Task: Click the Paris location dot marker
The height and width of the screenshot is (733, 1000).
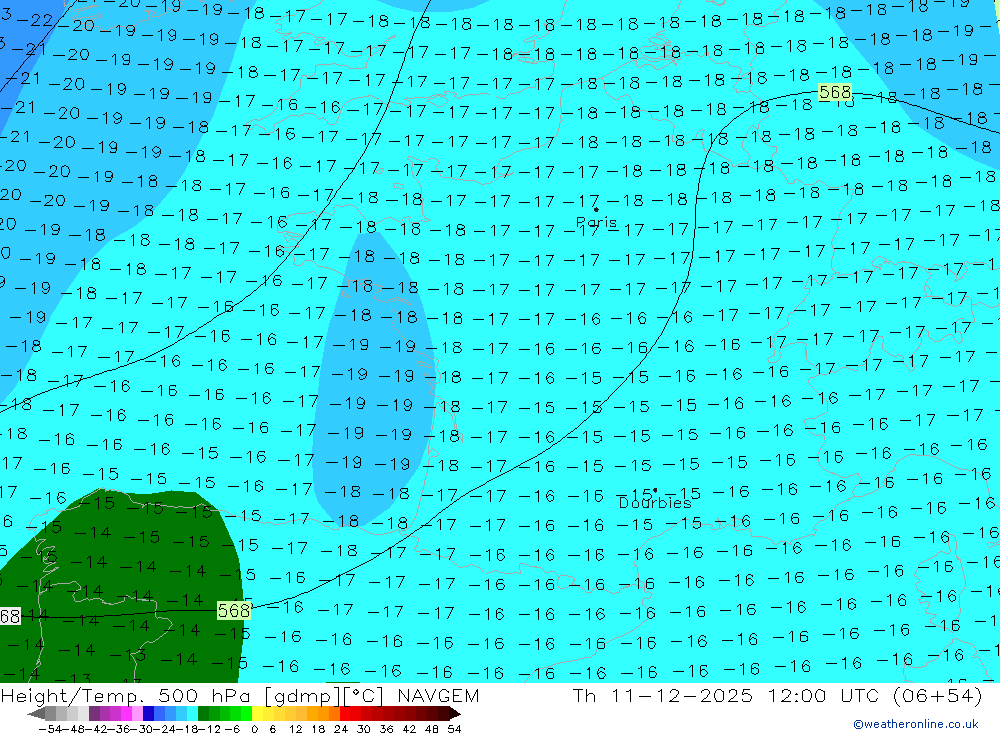Action: pos(596,209)
